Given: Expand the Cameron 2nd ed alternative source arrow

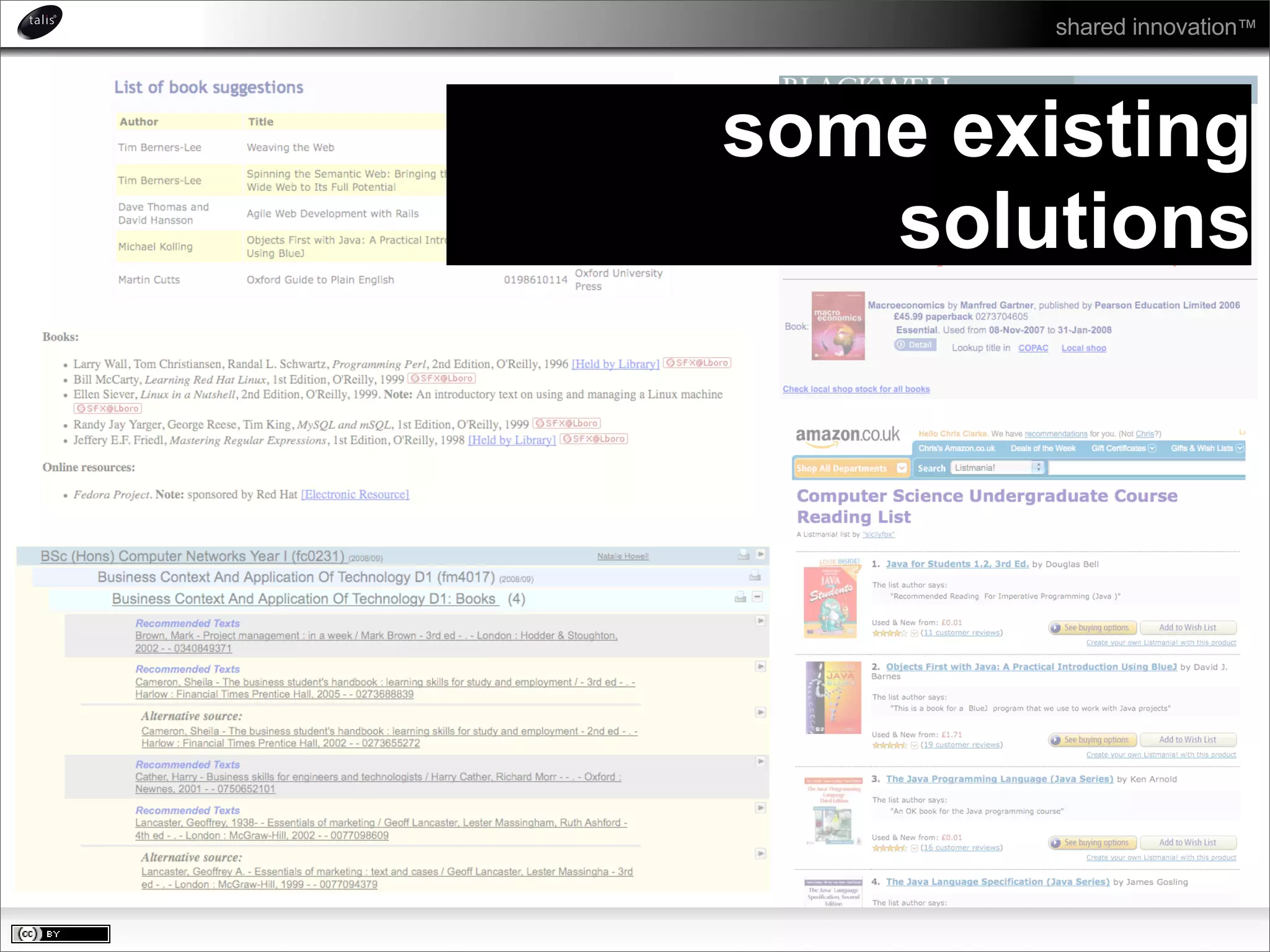Looking at the screenshot, I should 761,712.
